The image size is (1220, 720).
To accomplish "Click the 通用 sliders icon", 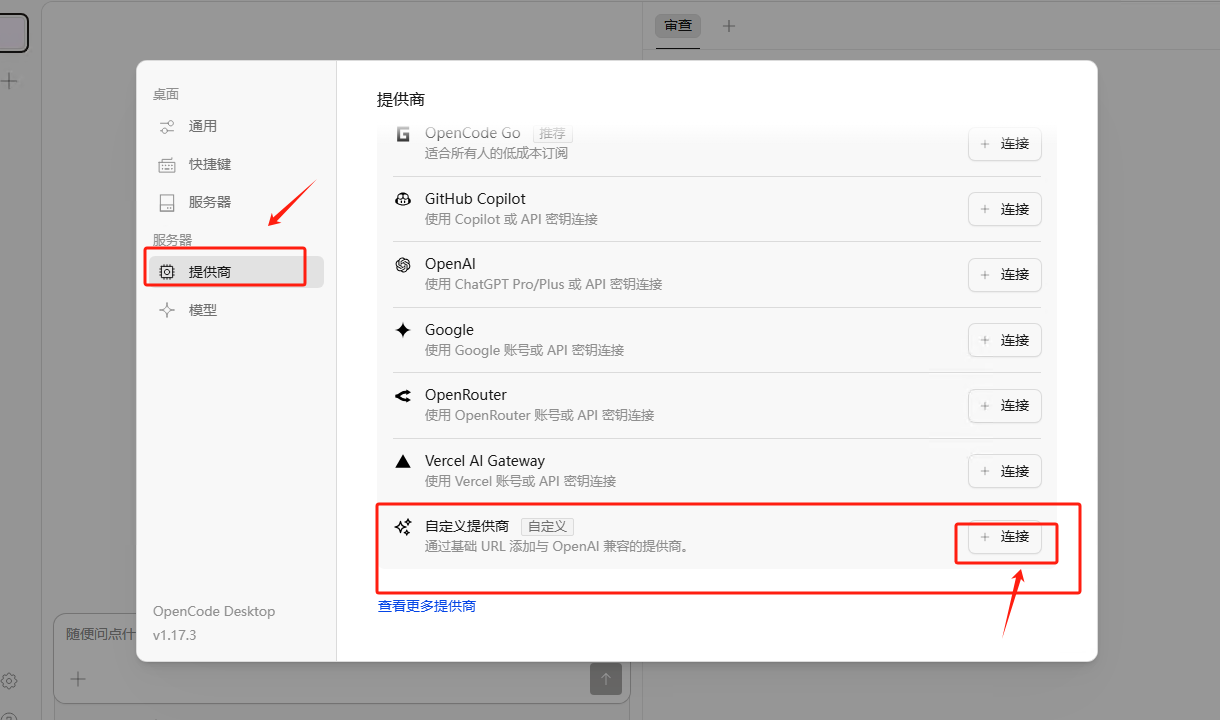I will [x=167, y=127].
